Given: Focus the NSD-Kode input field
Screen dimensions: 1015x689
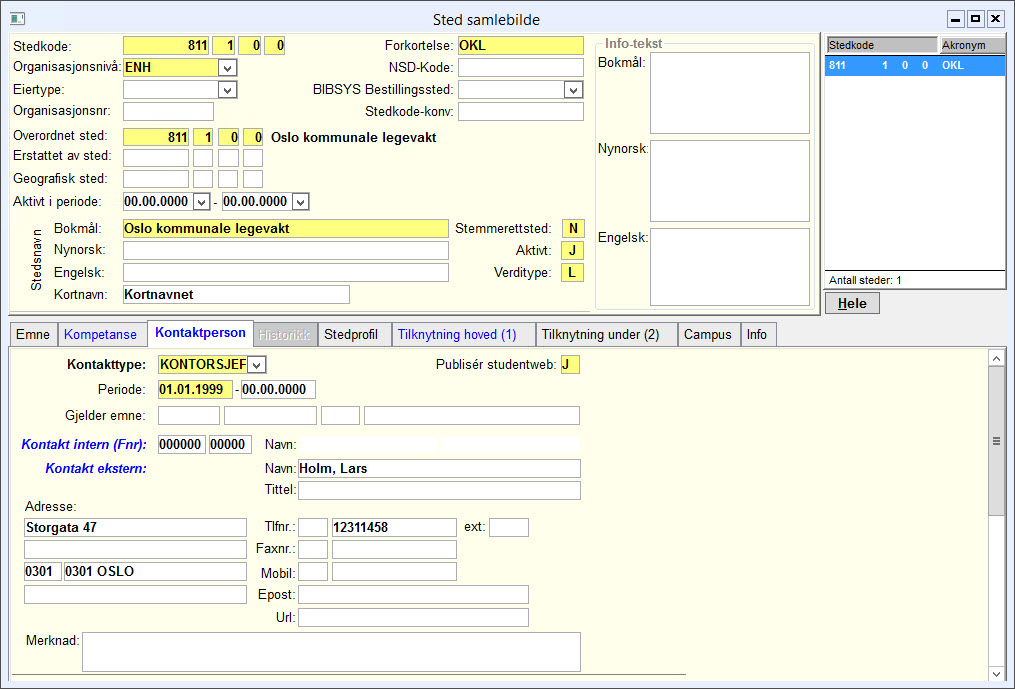Looking at the screenshot, I should pos(520,67).
